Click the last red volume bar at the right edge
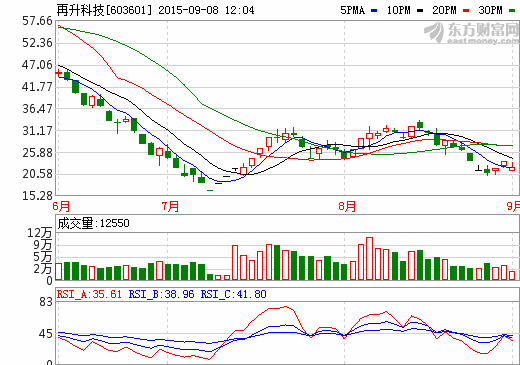The image size is (520, 365). pos(512,275)
